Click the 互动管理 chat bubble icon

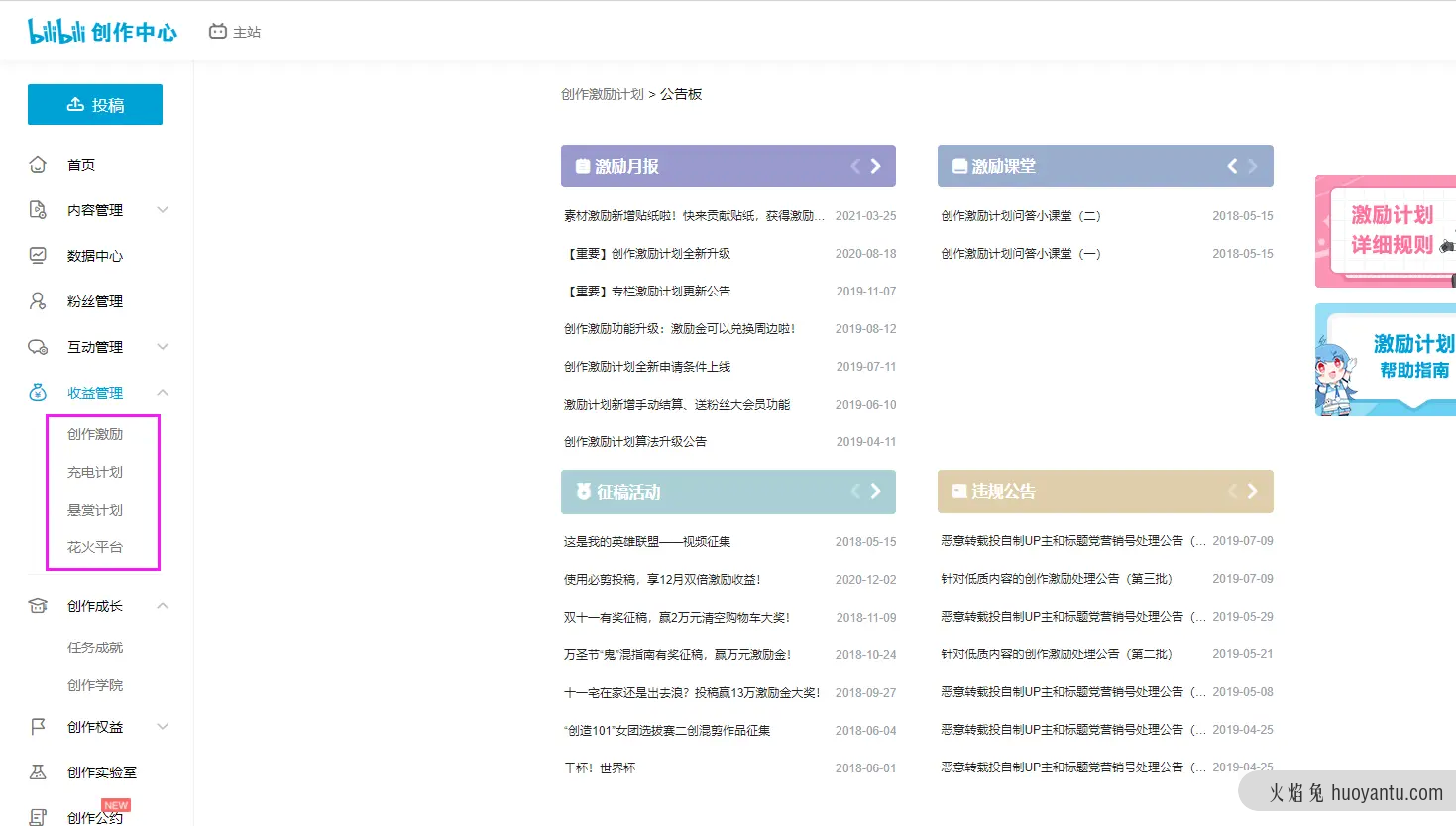click(38, 347)
